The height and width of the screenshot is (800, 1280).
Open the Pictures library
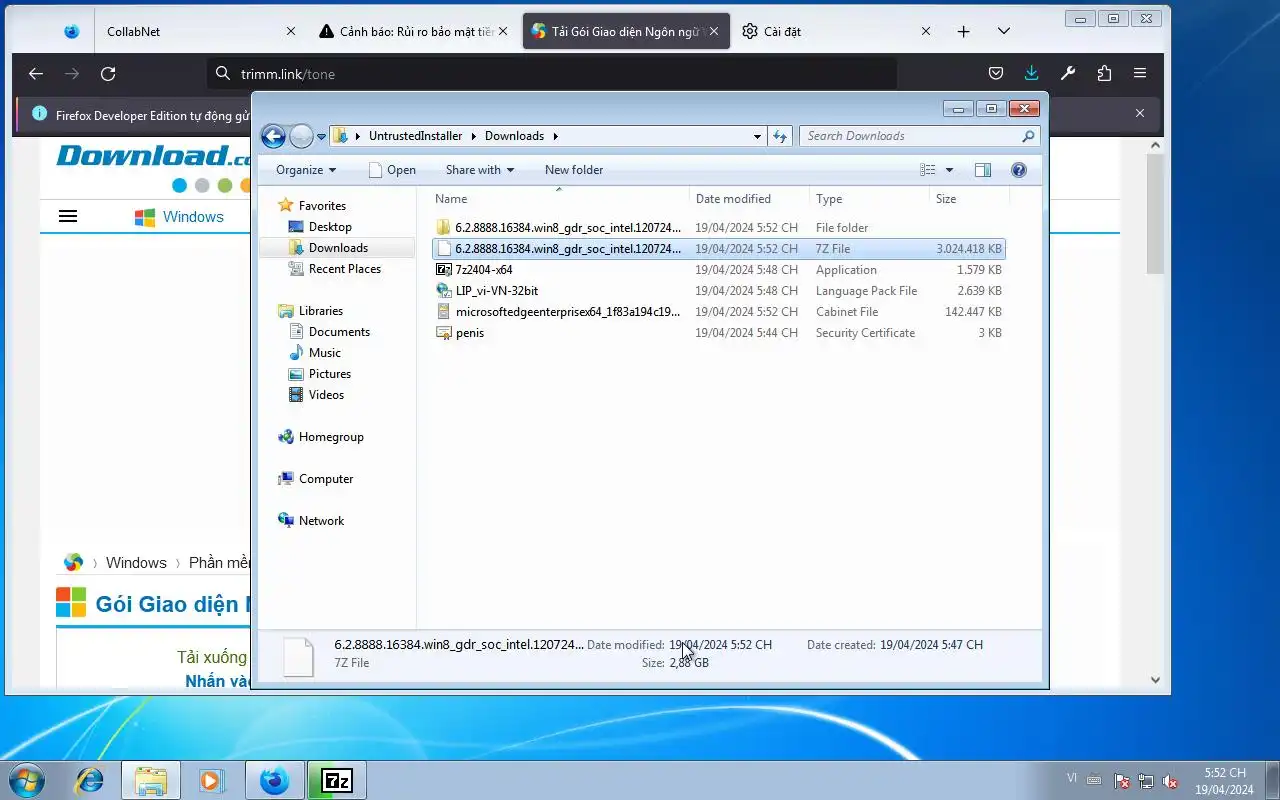(330, 374)
